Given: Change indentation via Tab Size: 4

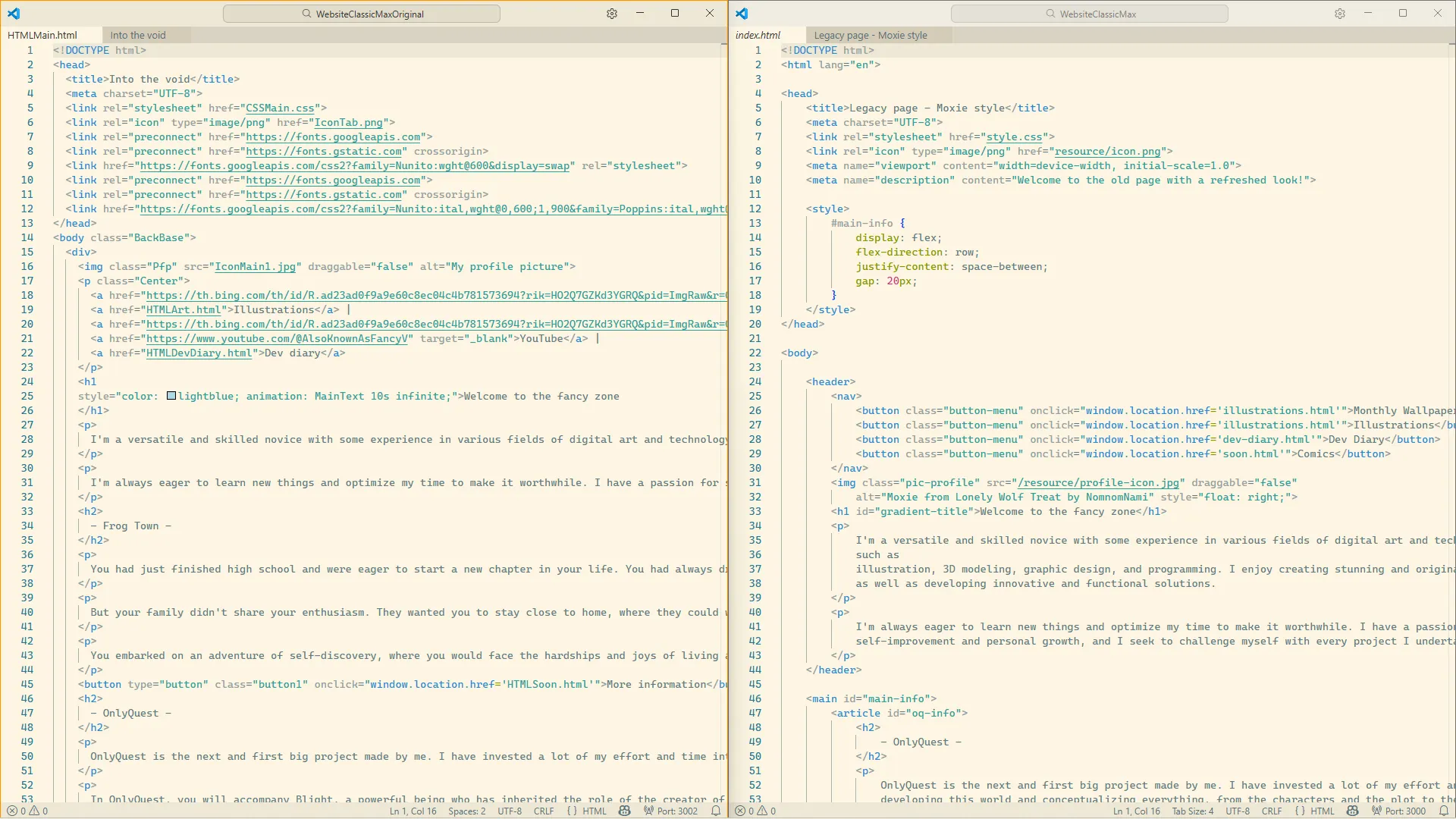Looking at the screenshot, I should 1192,811.
